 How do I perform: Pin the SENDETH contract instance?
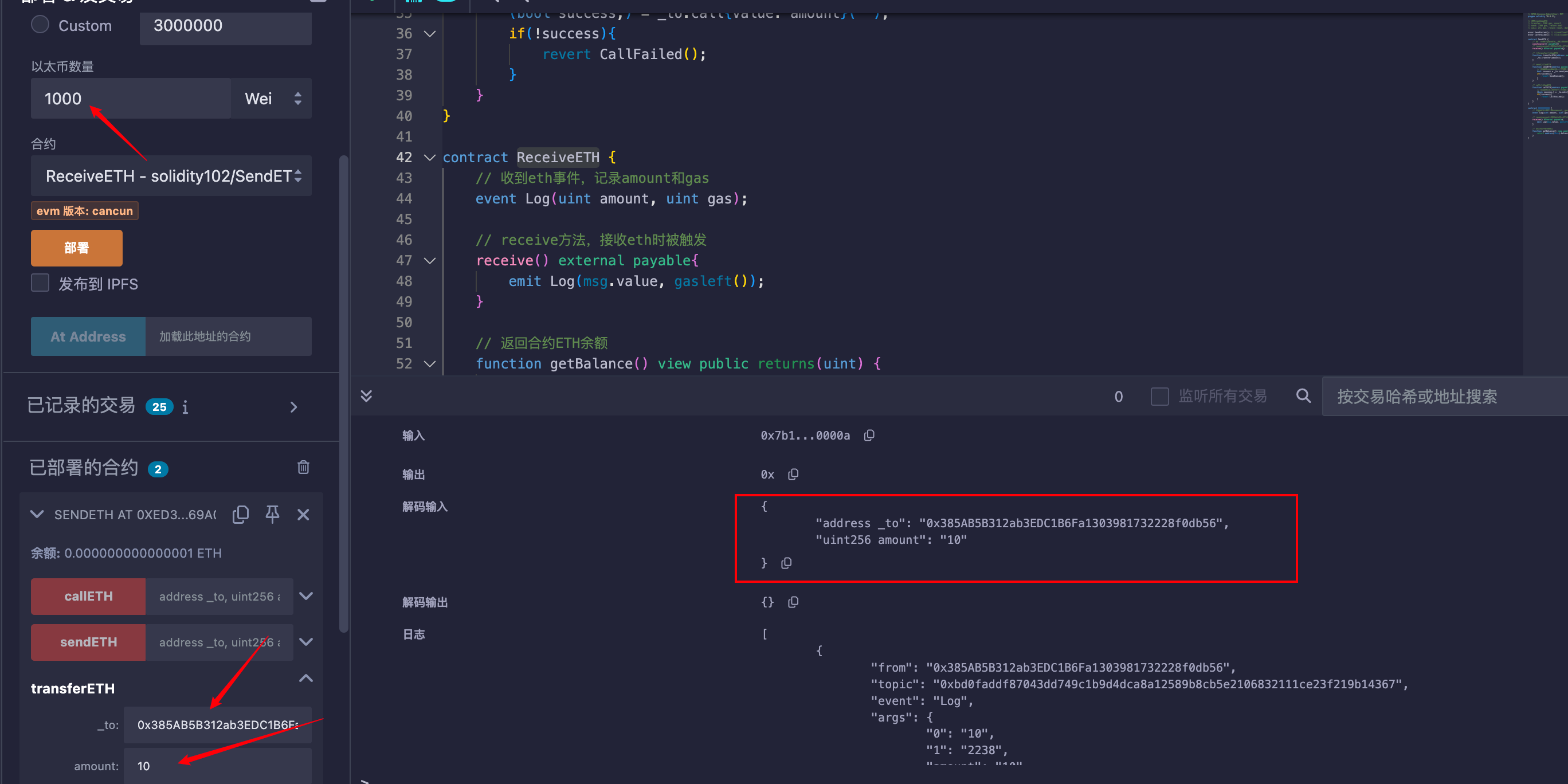272,514
